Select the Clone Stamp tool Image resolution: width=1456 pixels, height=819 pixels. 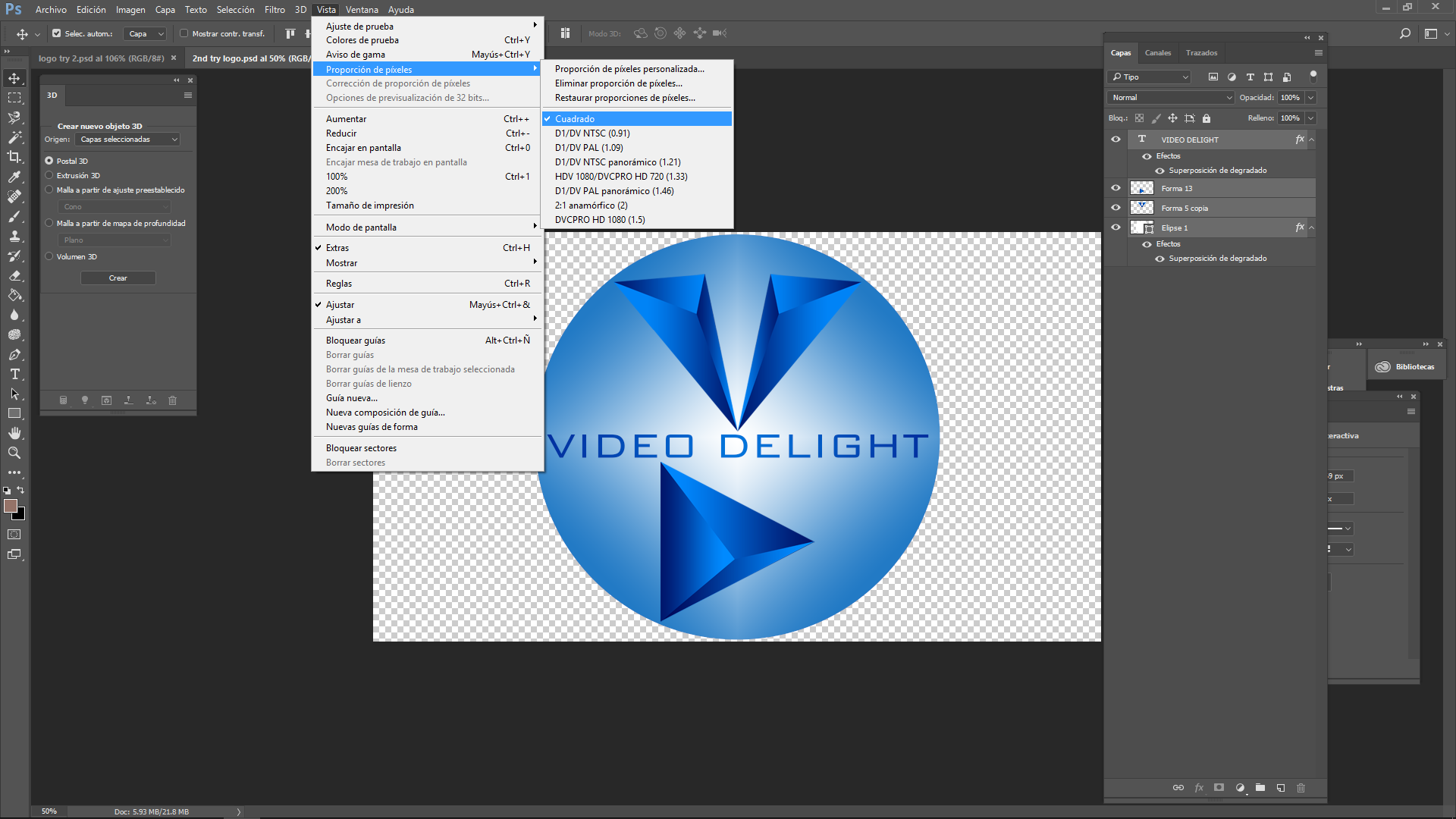pyautogui.click(x=14, y=236)
